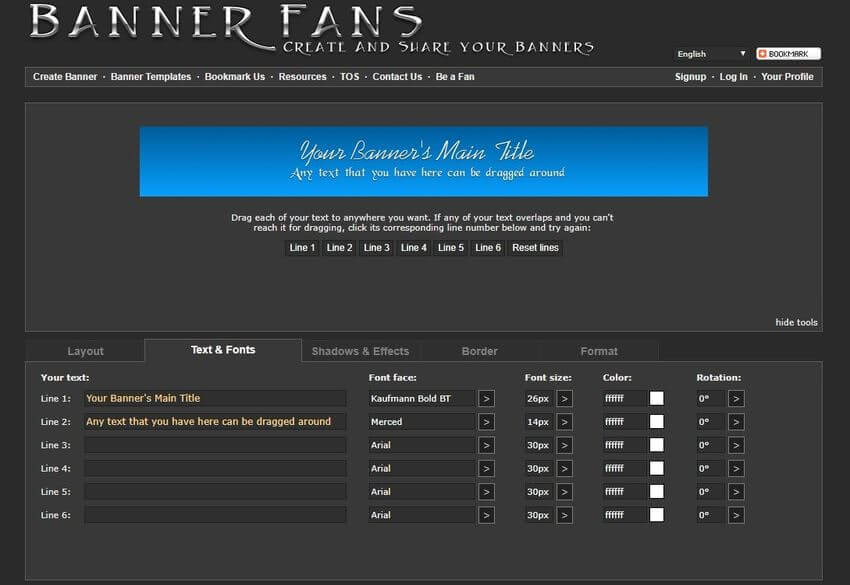This screenshot has height=585, width=850.
Task: Switch to the Layout tab
Action: pos(85,351)
